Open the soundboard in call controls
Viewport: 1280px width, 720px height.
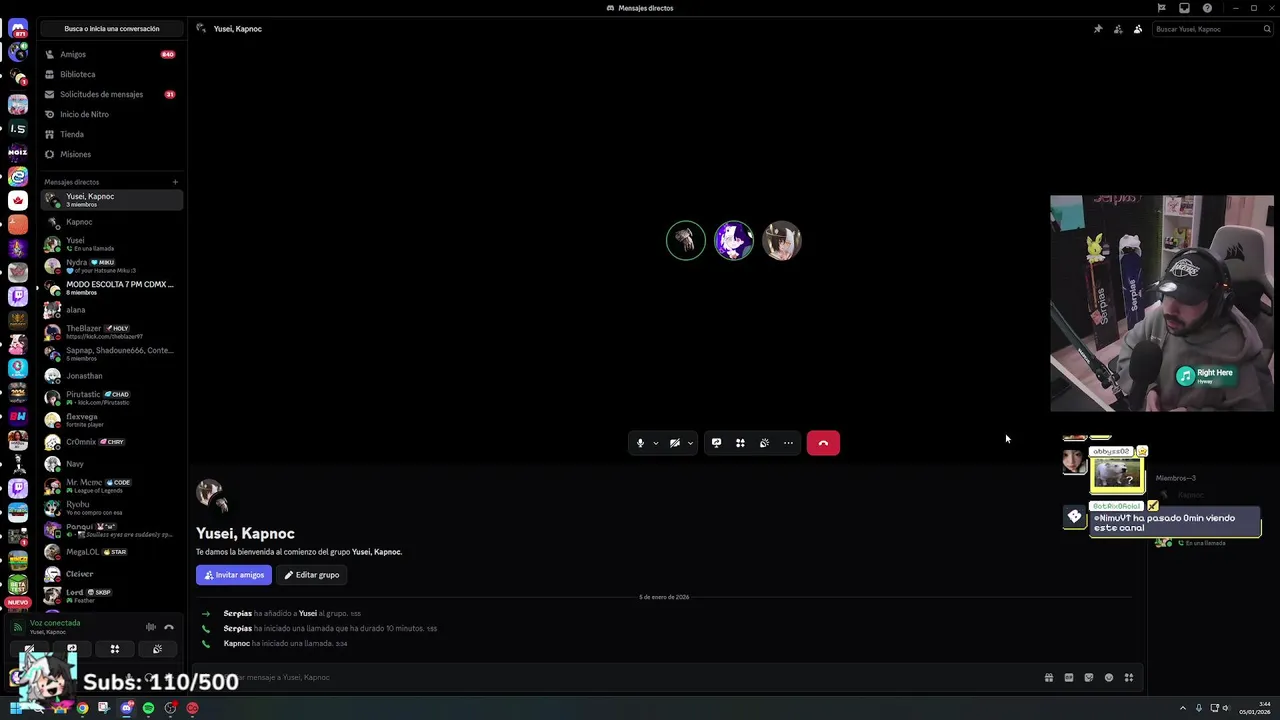pos(764,443)
